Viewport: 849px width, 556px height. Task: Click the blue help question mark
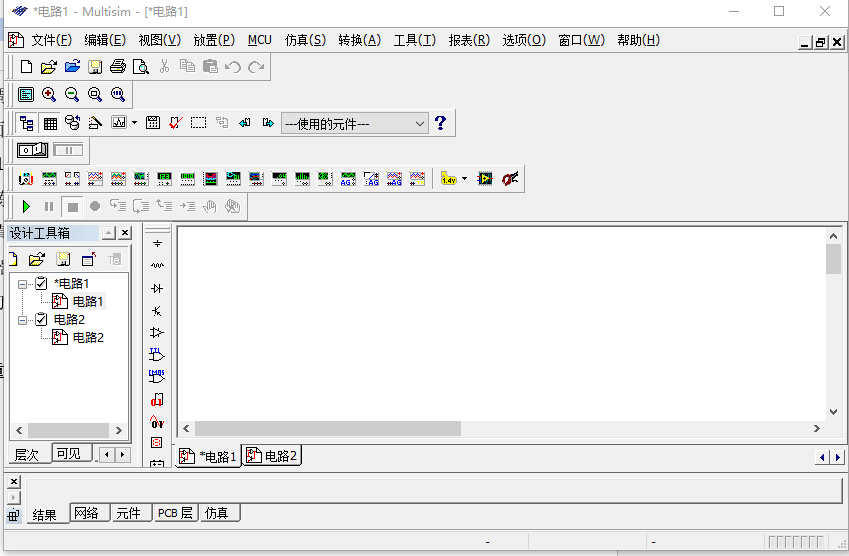pos(440,123)
